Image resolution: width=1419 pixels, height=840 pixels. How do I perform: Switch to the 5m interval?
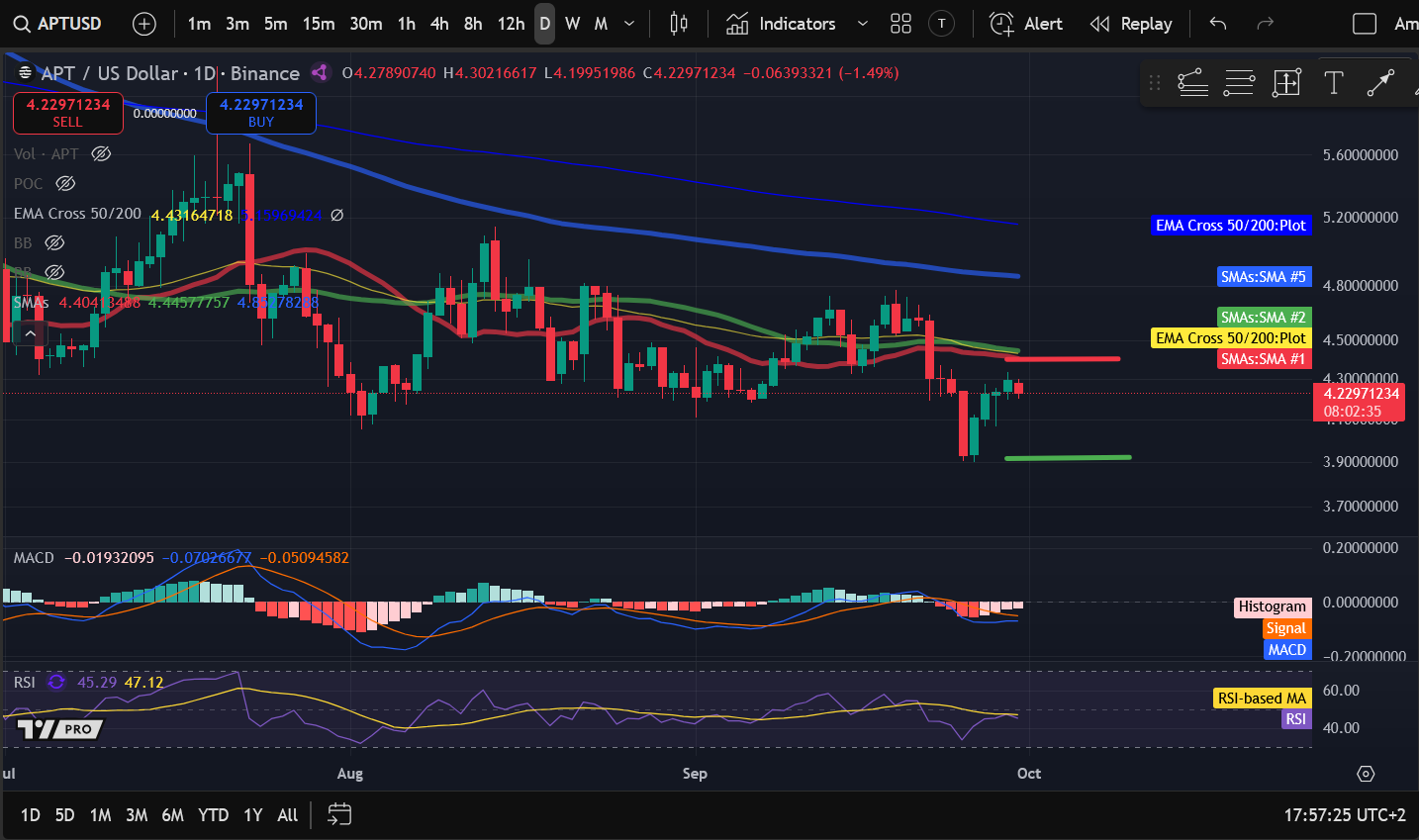(x=275, y=24)
